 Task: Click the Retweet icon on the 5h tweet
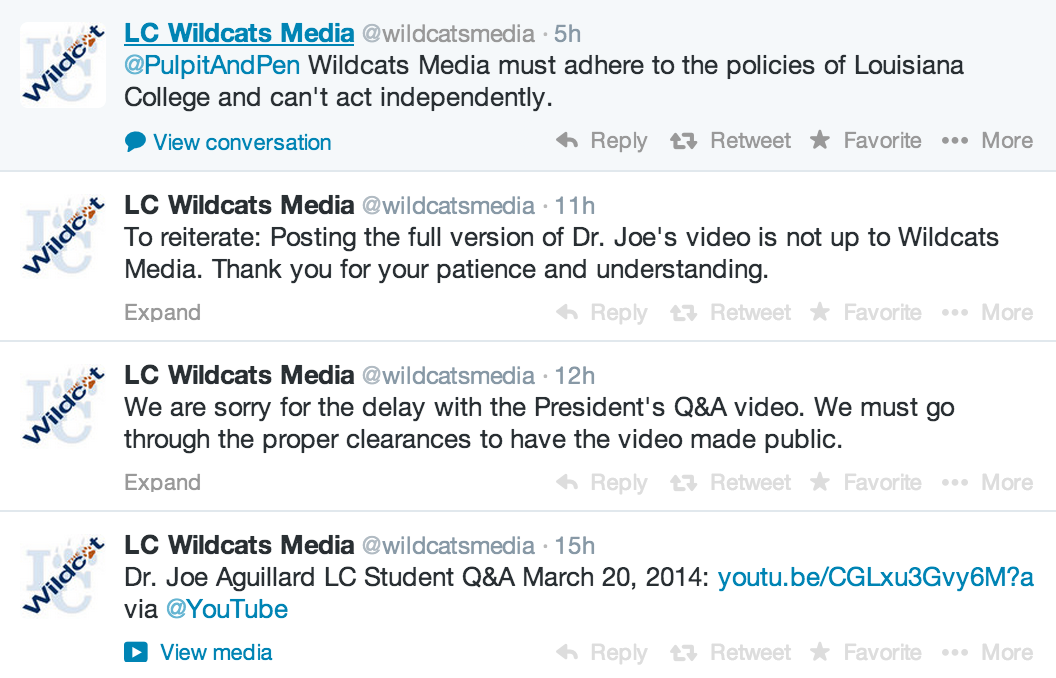pyautogui.click(x=683, y=141)
